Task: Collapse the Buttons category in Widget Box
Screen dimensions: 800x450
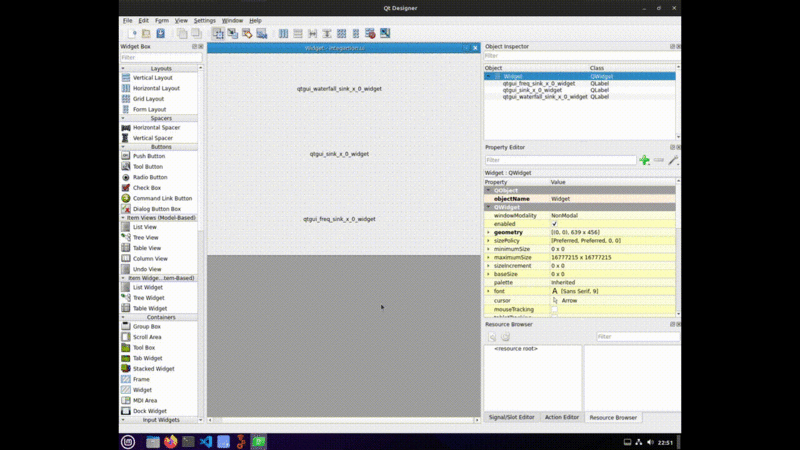Action: click(123, 147)
